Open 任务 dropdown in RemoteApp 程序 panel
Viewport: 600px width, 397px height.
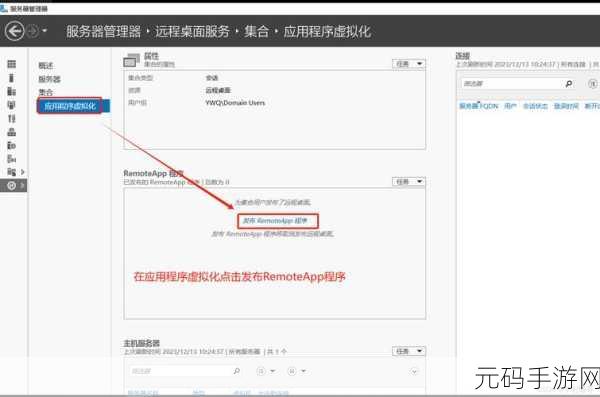[x=409, y=181]
